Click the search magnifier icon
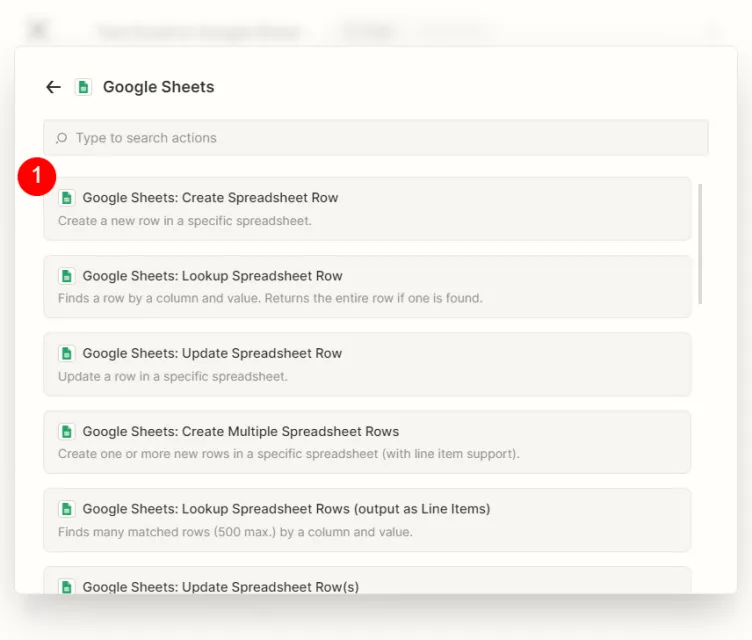Image resolution: width=752 pixels, height=640 pixels. pyautogui.click(x=61, y=138)
